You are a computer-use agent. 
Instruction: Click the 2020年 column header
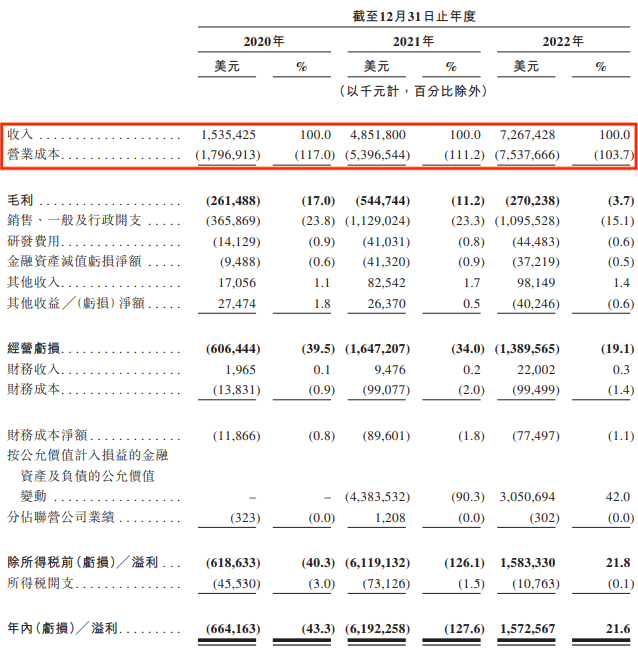(x=264, y=42)
